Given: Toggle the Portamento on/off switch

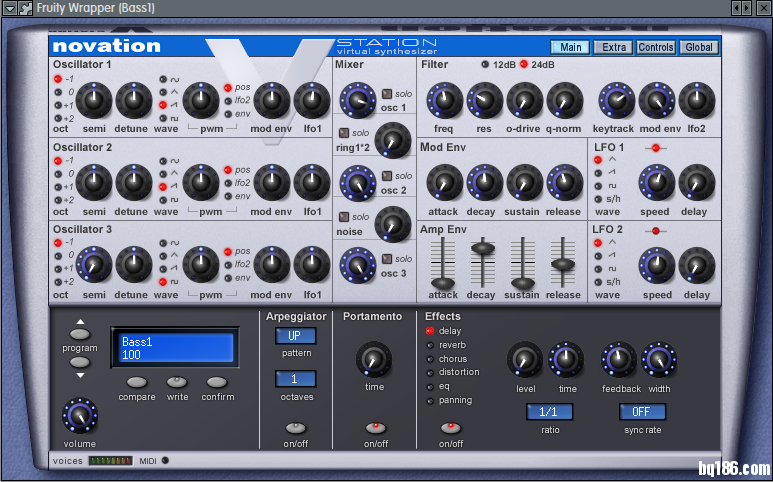Looking at the screenshot, I should pos(375,428).
